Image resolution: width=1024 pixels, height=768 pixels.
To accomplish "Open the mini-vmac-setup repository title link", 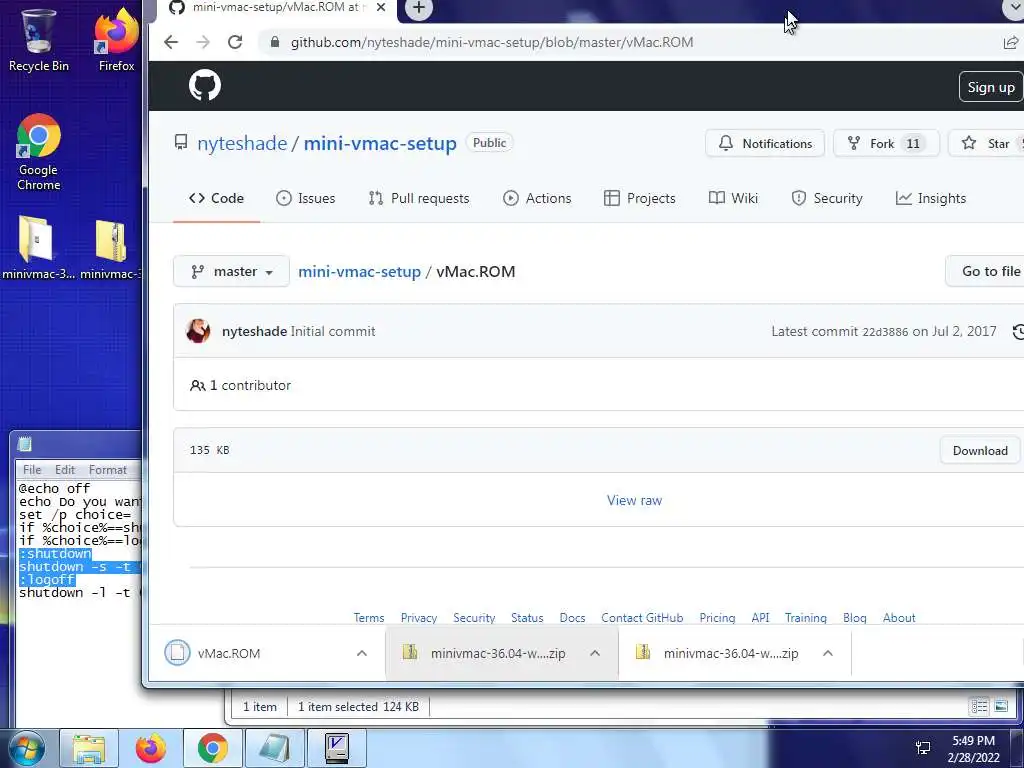I will click(x=380, y=144).
